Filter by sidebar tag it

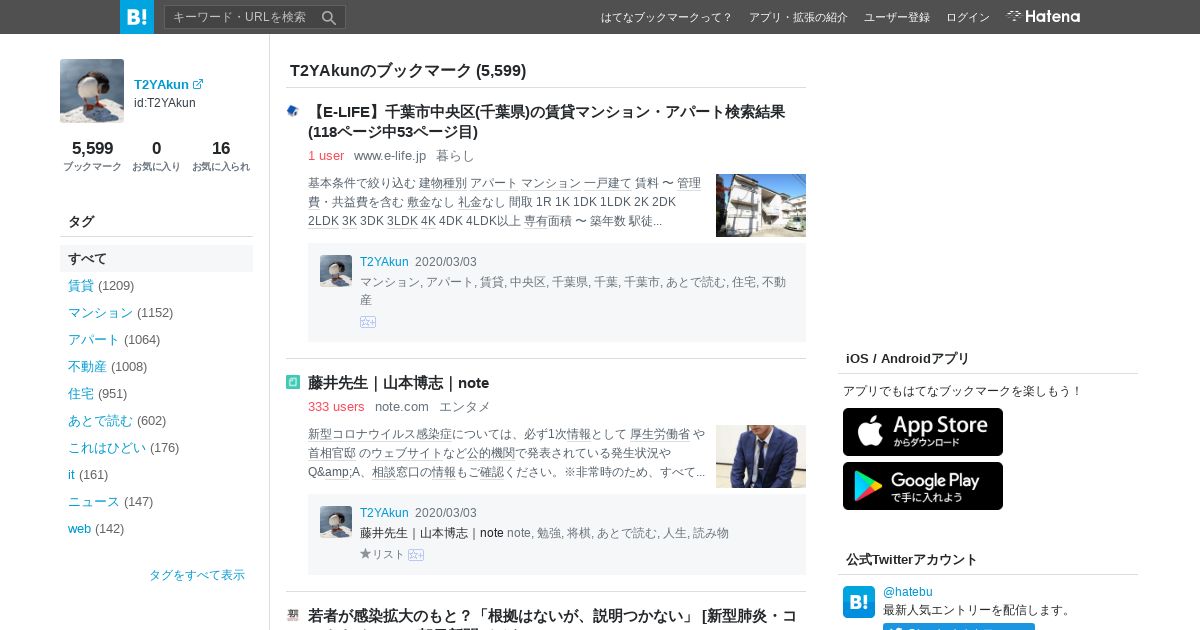(x=71, y=474)
